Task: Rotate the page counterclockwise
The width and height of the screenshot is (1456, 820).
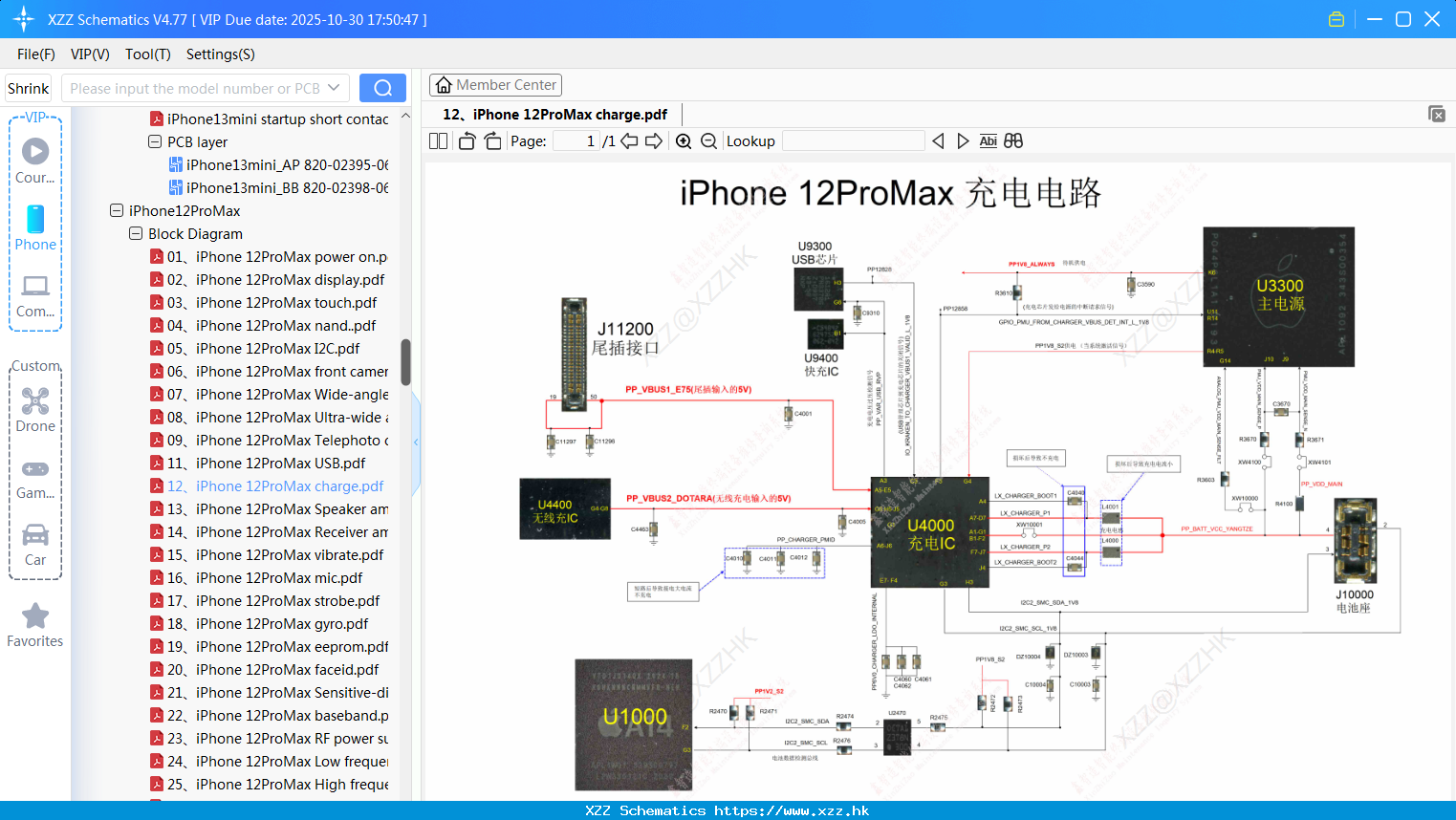Action: click(x=467, y=141)
